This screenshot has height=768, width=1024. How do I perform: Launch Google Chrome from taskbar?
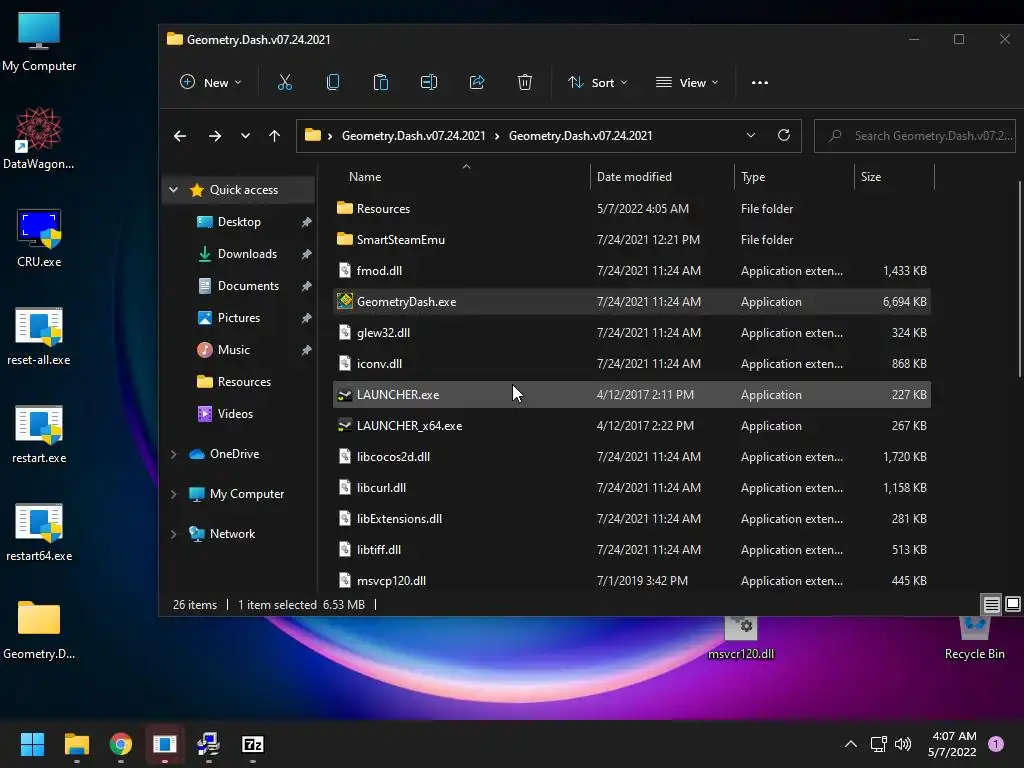(121, 744)
